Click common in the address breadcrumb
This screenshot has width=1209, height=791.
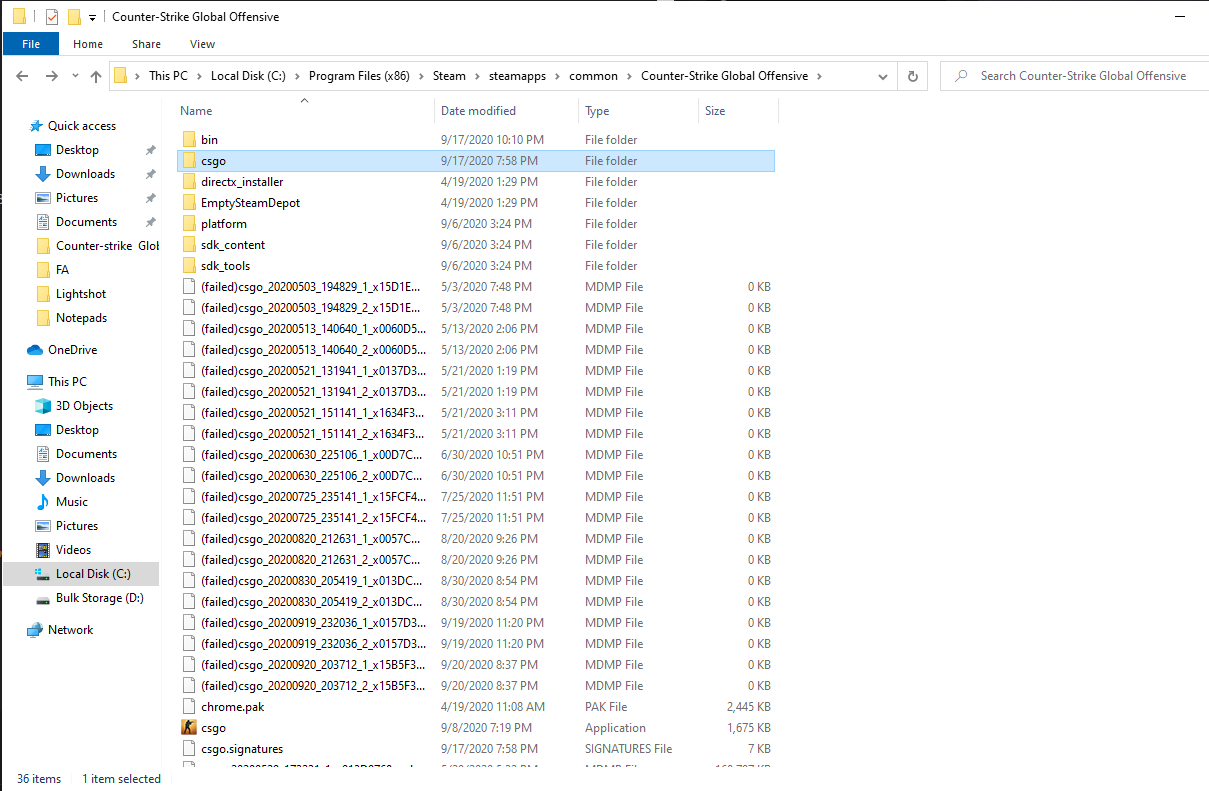[594, 76]
